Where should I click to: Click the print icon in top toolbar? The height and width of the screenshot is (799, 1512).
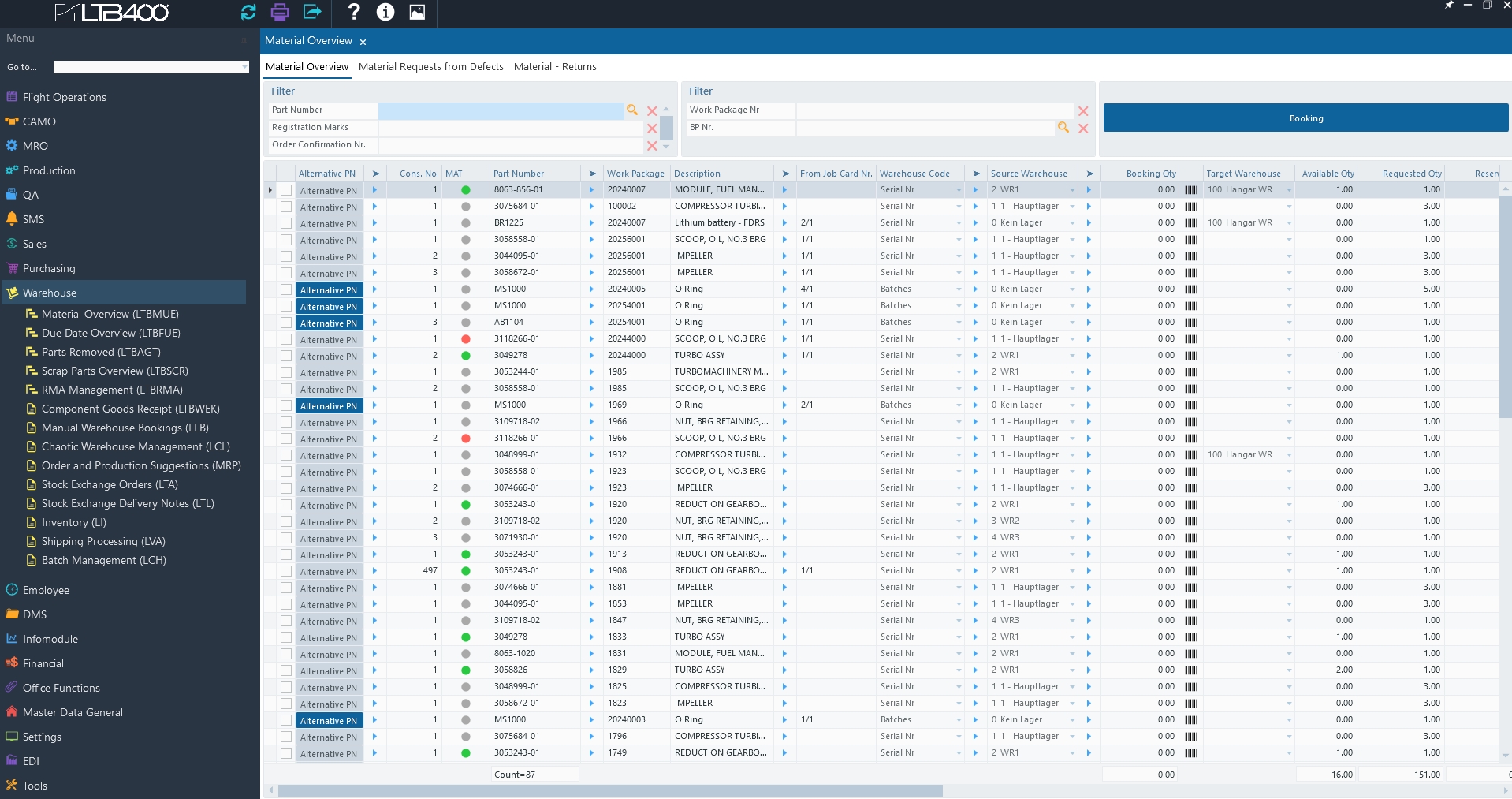tap(280, 12)
